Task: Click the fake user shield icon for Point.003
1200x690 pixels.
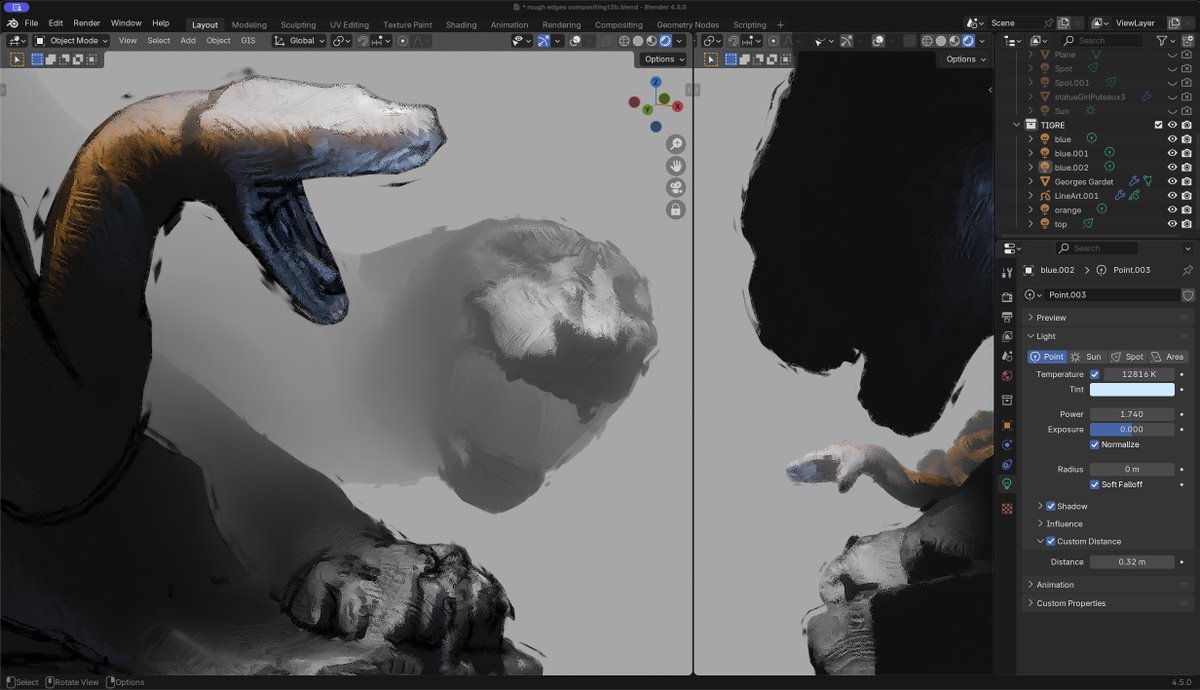Action: [x=1188, y=295]
